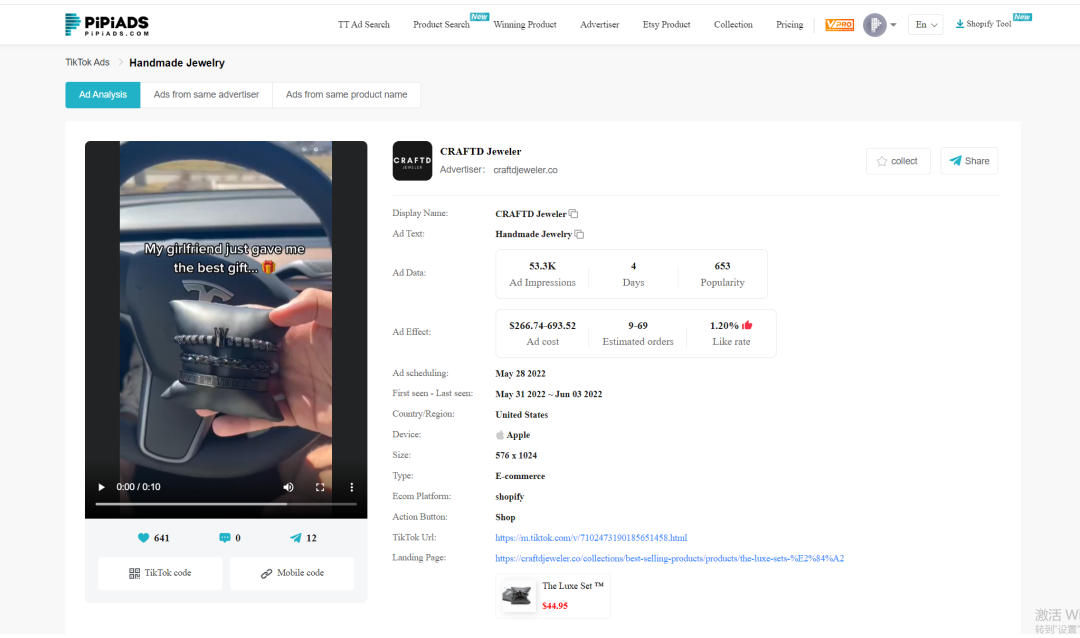The image size is (1080, 638).
Task: Go to the Pricing page
Action: pos(789,25)
